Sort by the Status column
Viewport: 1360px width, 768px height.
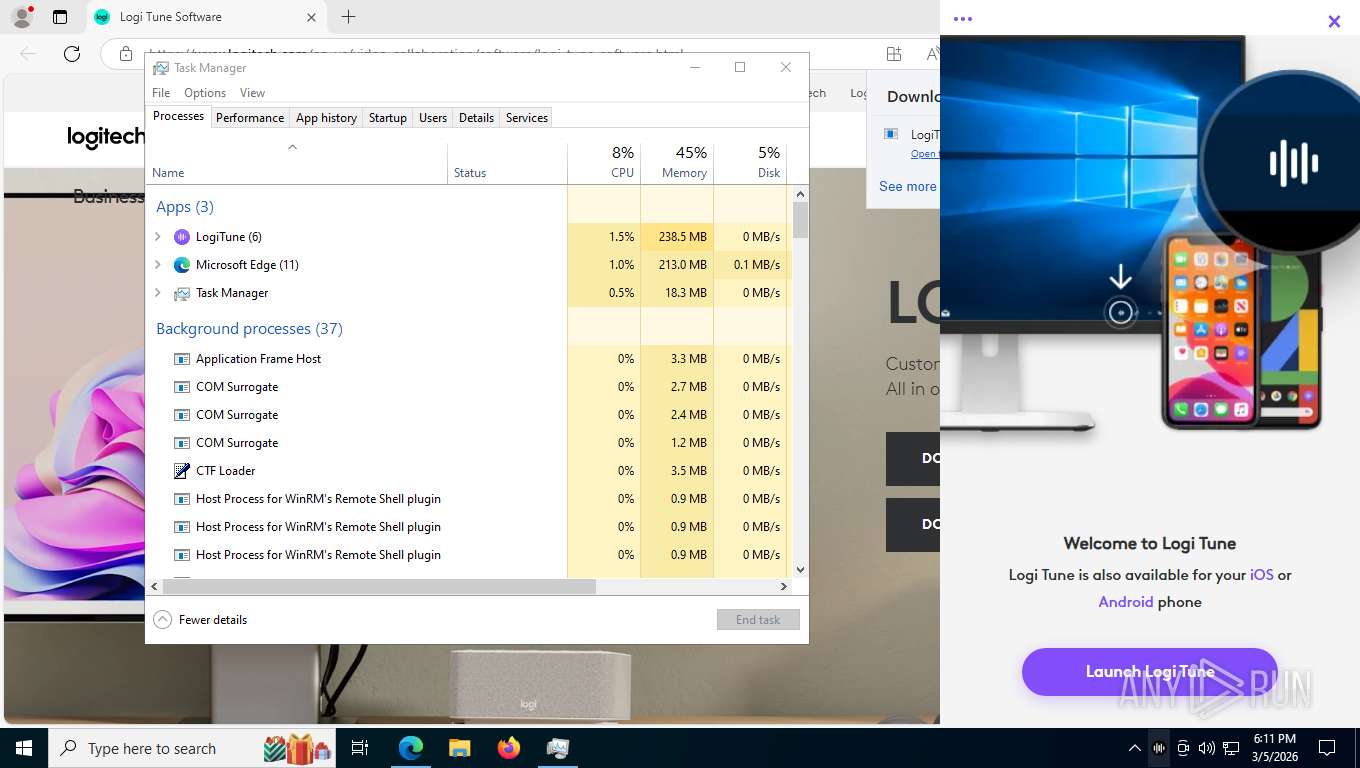coord(507,161)
